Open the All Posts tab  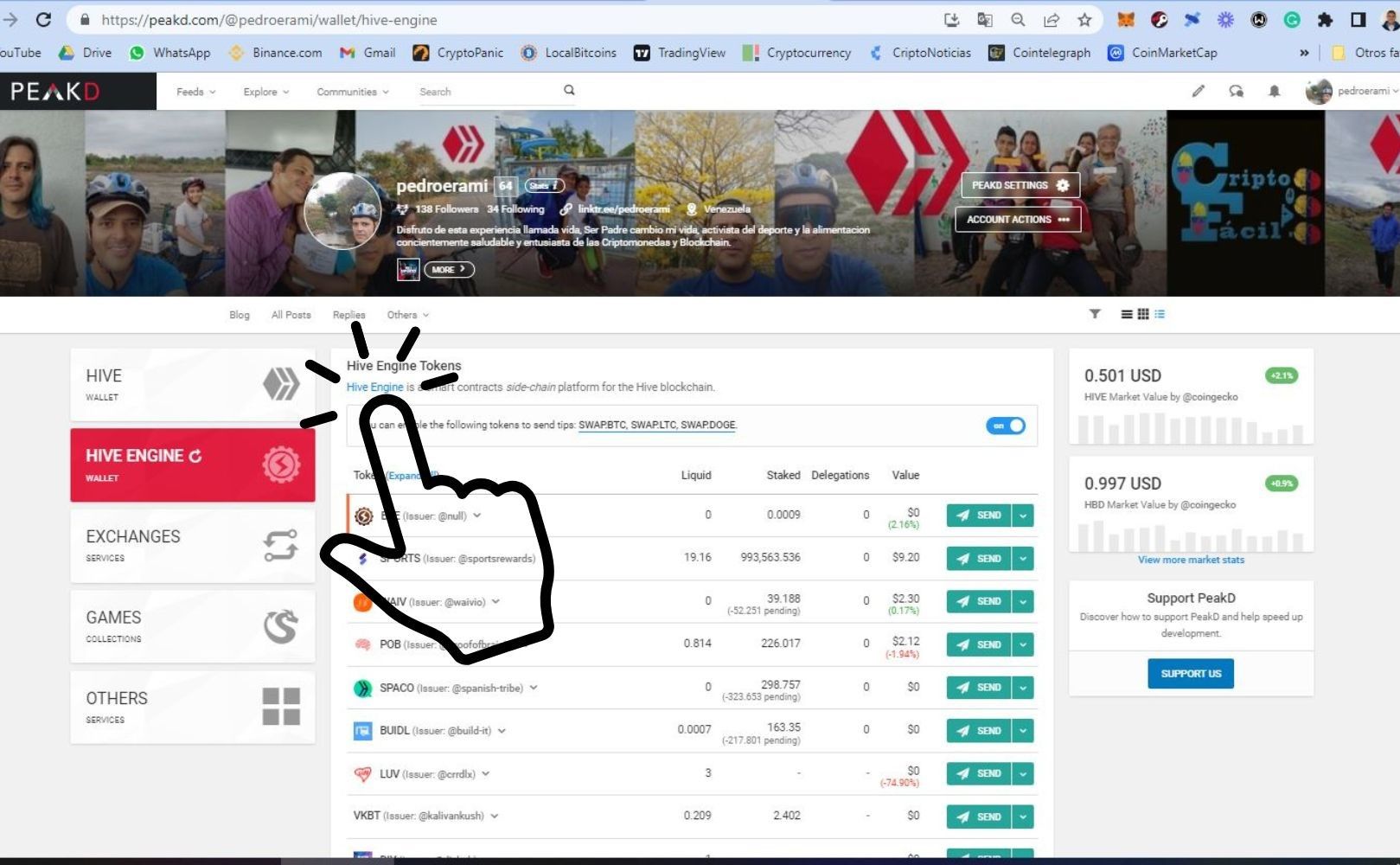[291, 315]
